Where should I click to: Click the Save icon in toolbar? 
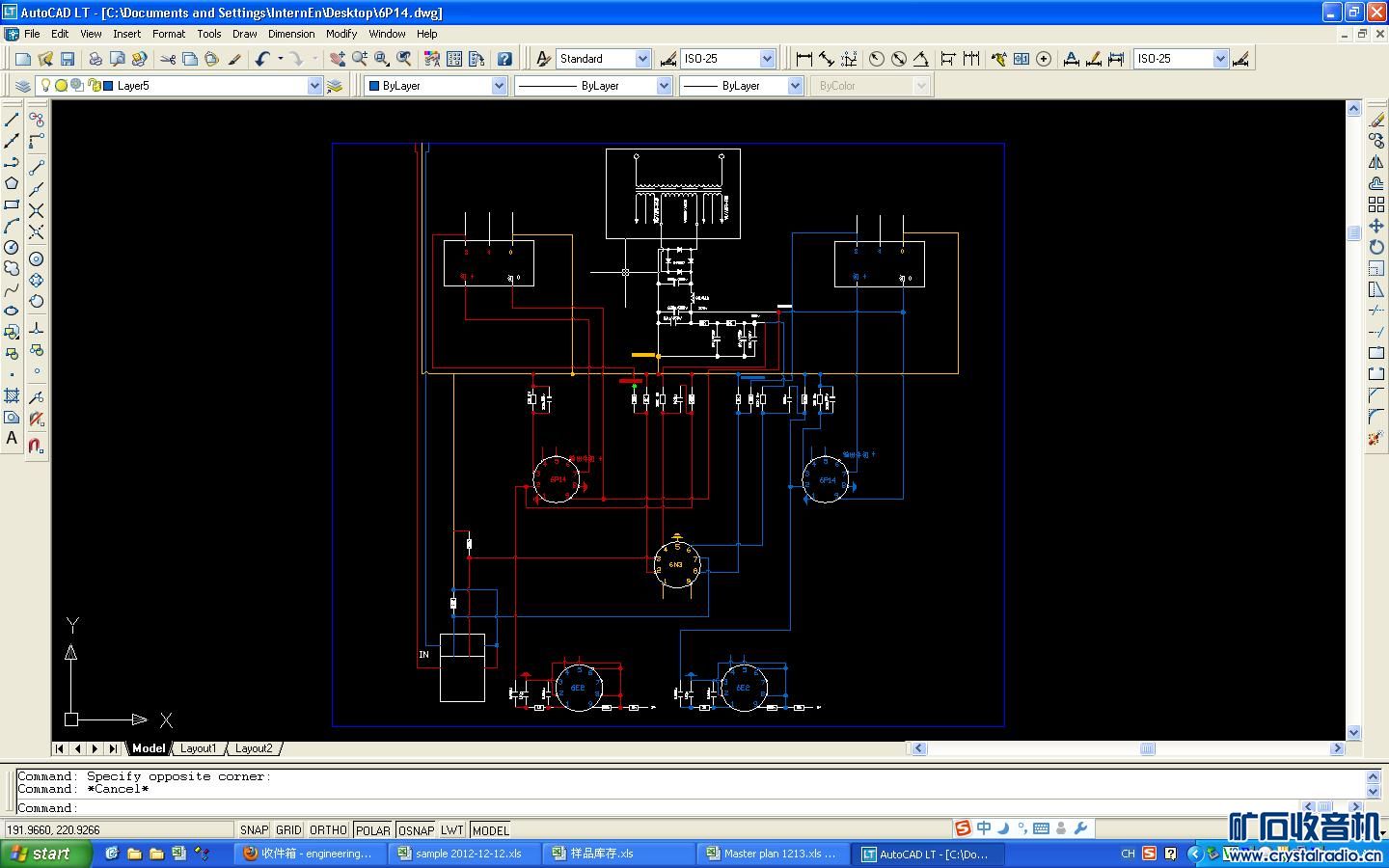(68, 59)
